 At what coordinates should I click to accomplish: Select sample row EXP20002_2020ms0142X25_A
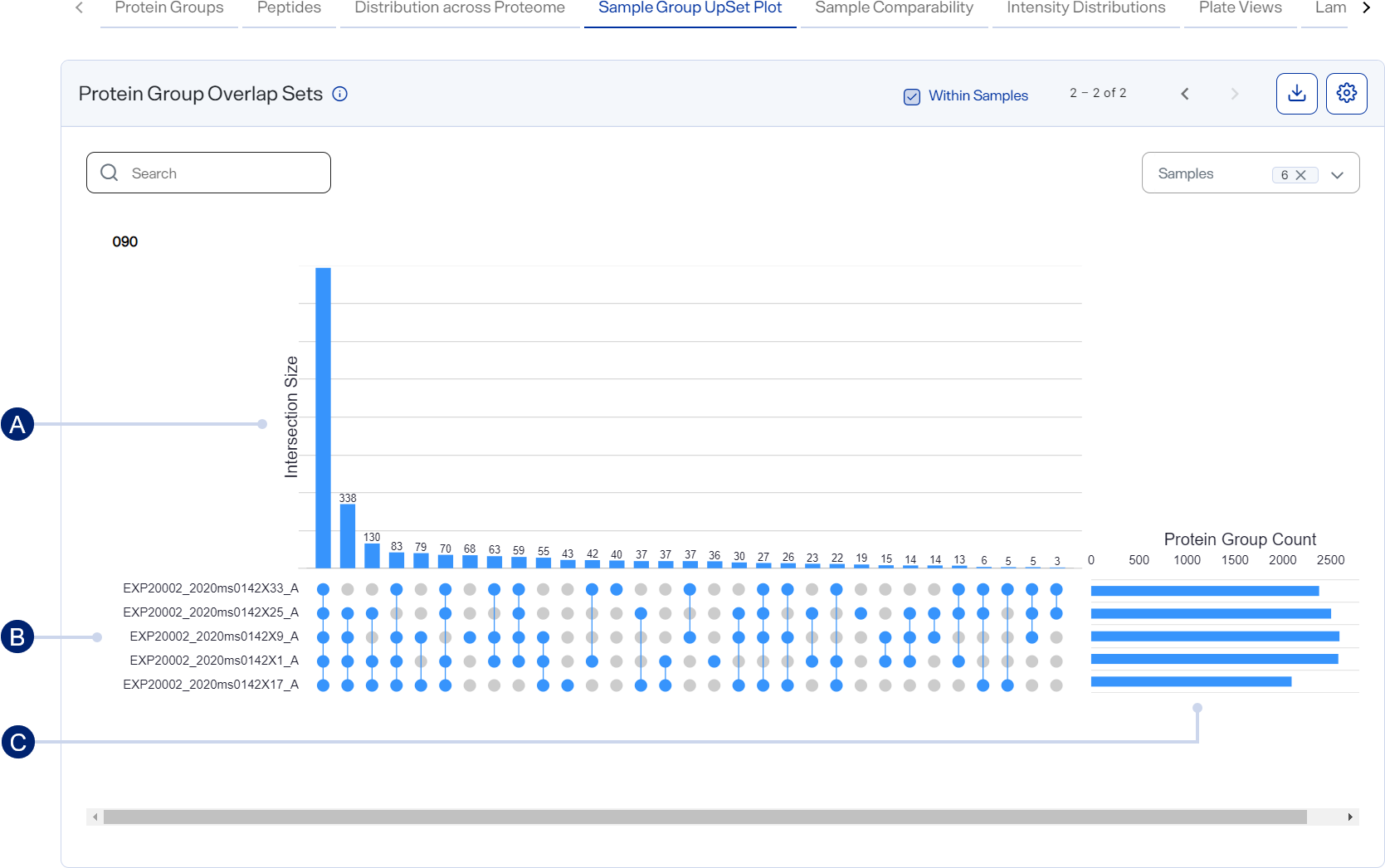click(211, 612)
